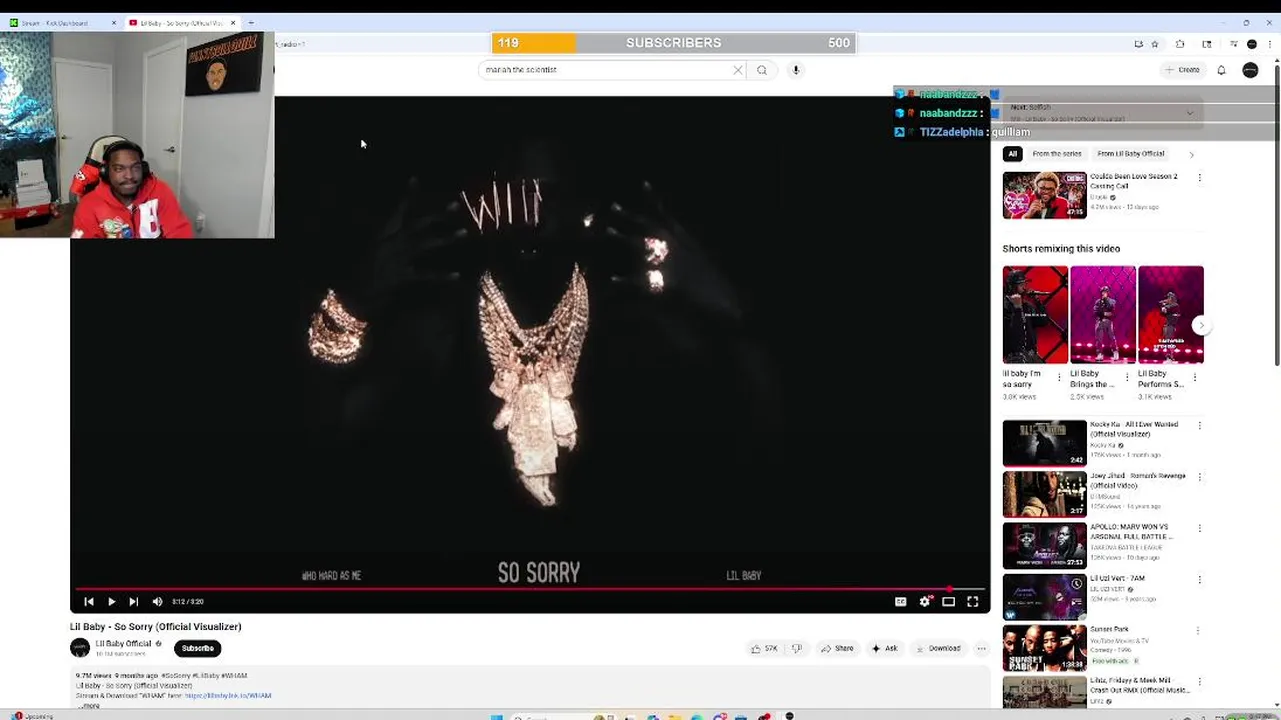Image resolution: width=1281 pixels, height=720 pixels.
Task: Open options for the APOLLO battle video
Action: (1199, 528)
